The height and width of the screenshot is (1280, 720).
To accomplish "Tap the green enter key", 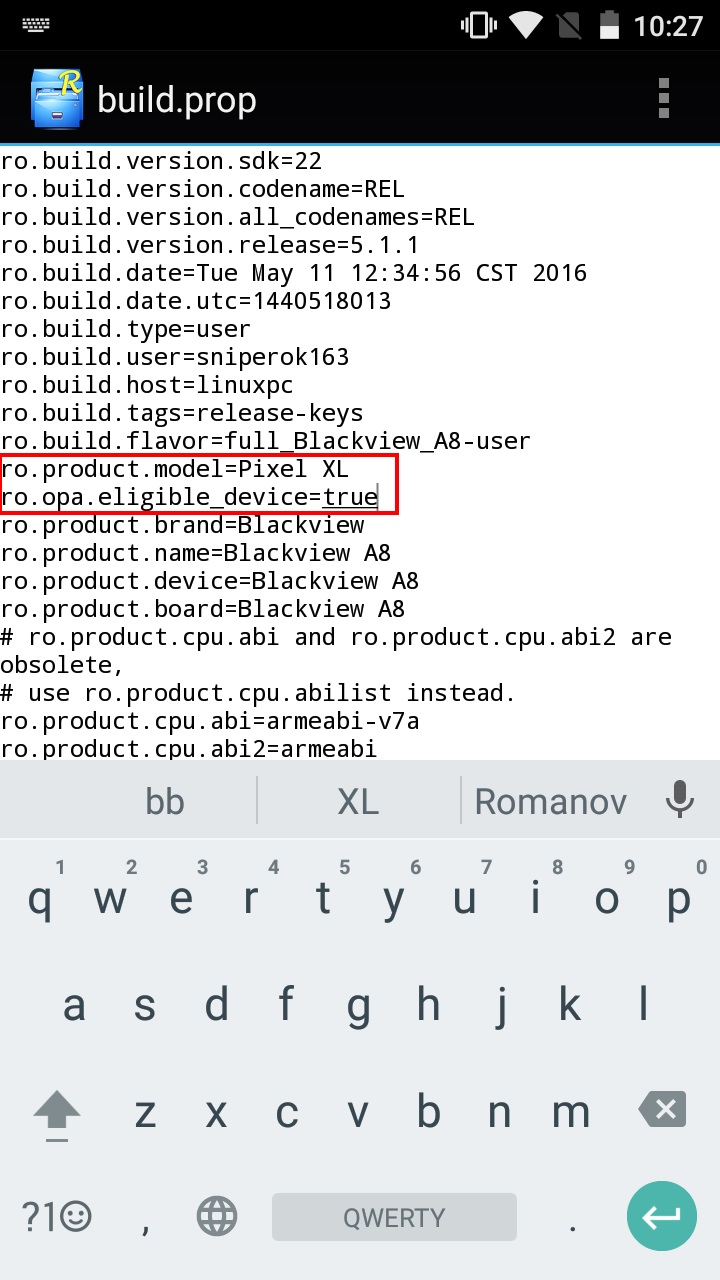I will (661, 1216).
